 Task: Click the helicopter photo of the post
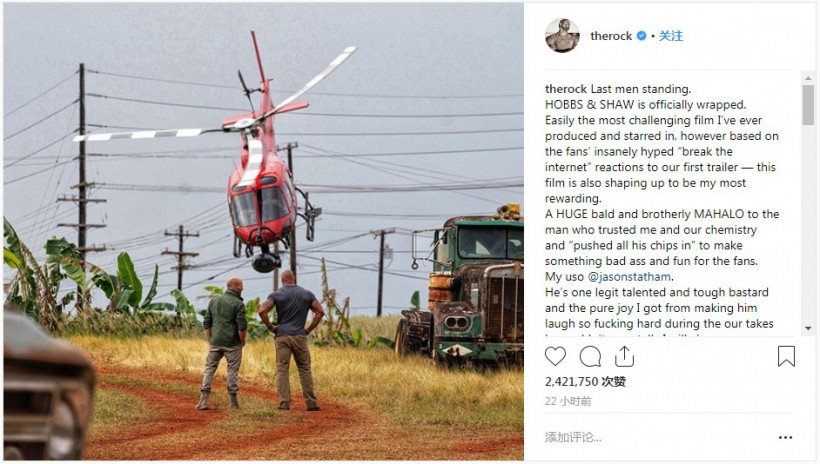point(264,231)
